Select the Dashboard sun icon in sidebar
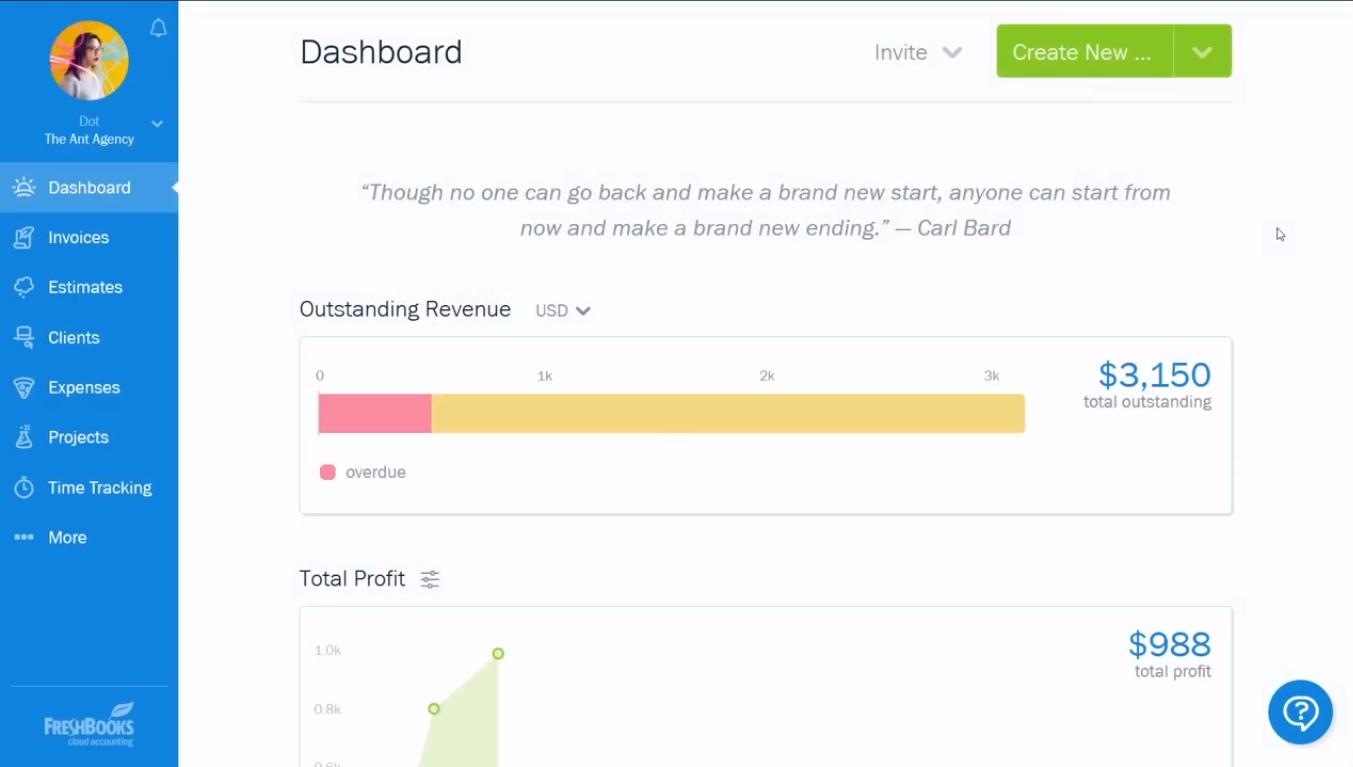The image size is (1353, 767). point(23,187)
